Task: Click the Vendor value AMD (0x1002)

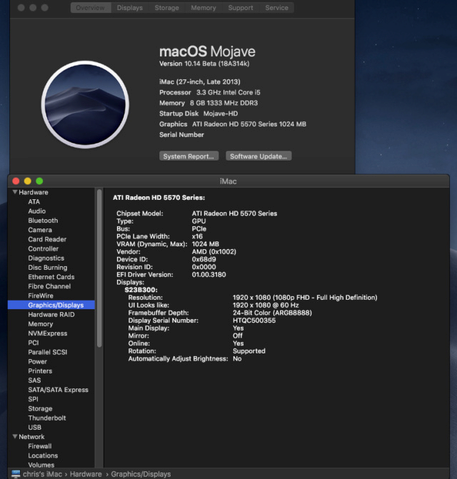Action: coord(214,252)
